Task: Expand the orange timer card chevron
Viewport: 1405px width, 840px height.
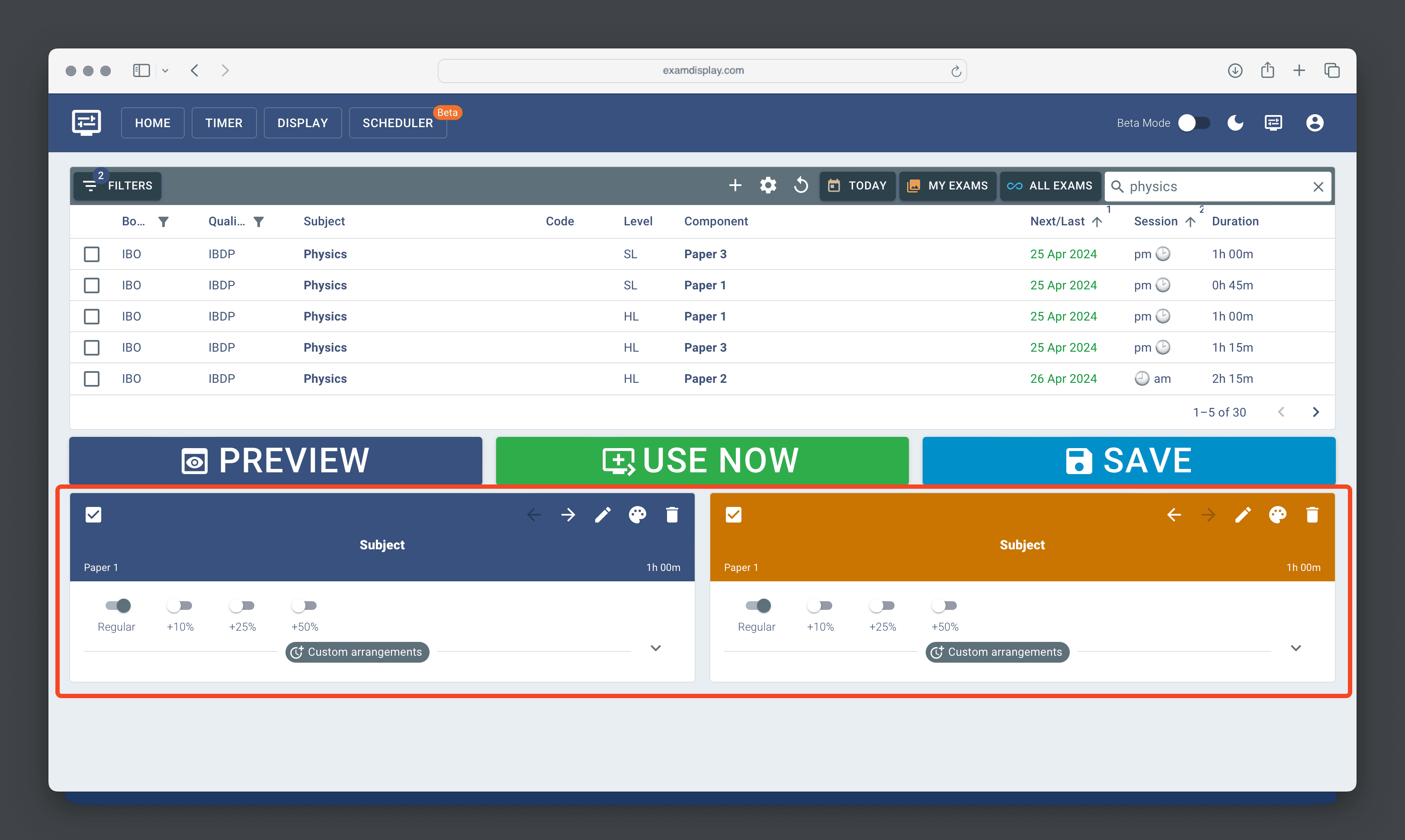Action: click(x=1296, y=649)
